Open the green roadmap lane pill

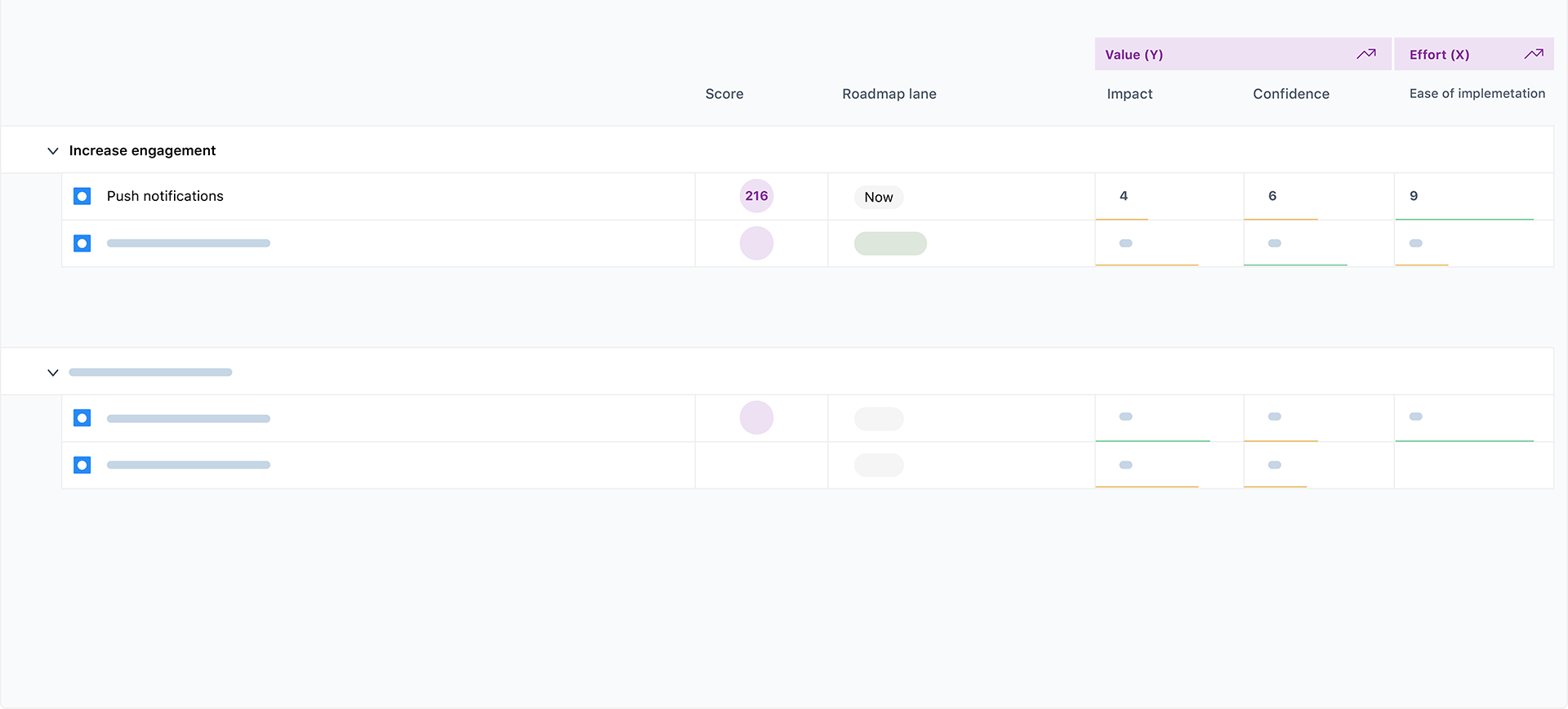pos(890,243)
